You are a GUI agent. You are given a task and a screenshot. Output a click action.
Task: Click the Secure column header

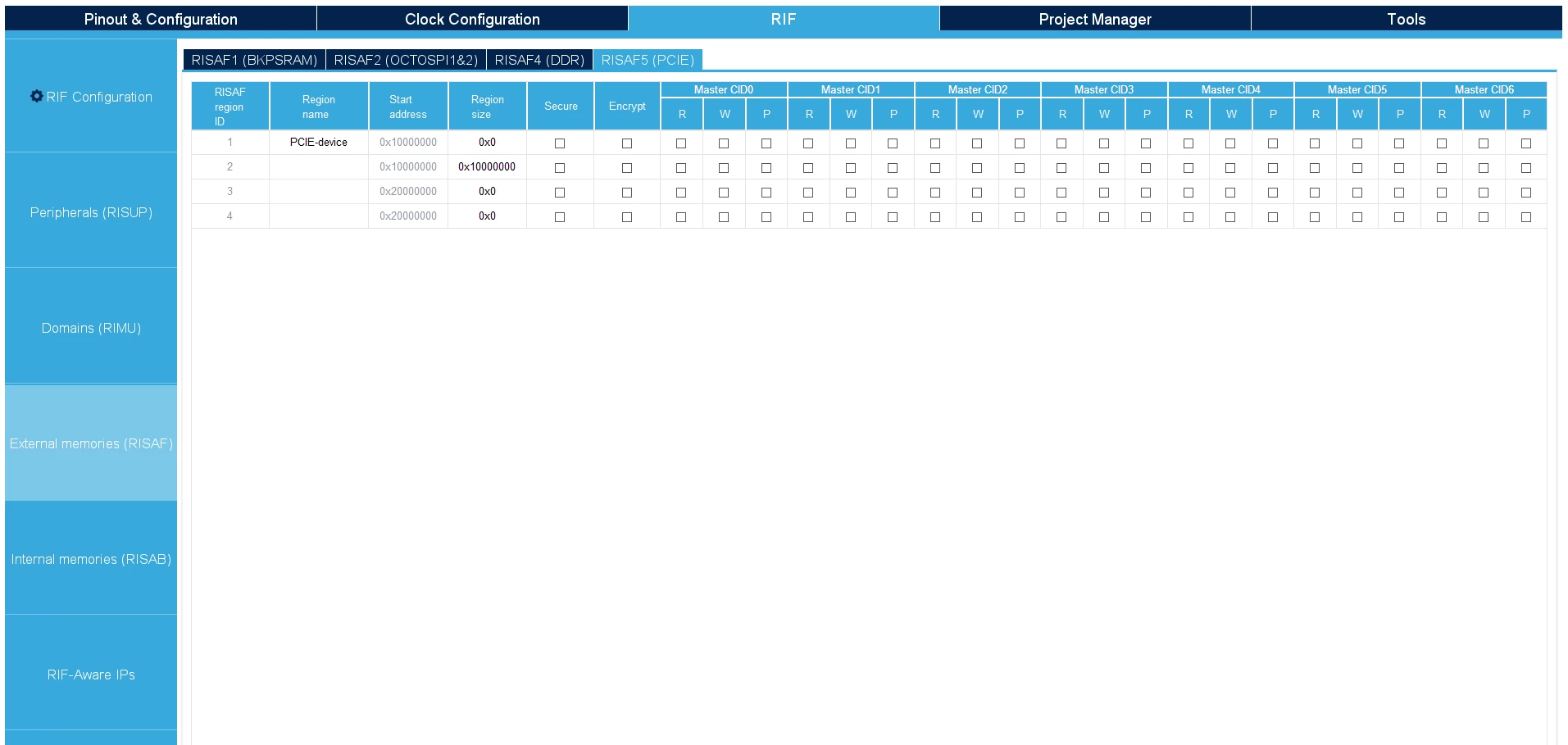coord(561,106)
